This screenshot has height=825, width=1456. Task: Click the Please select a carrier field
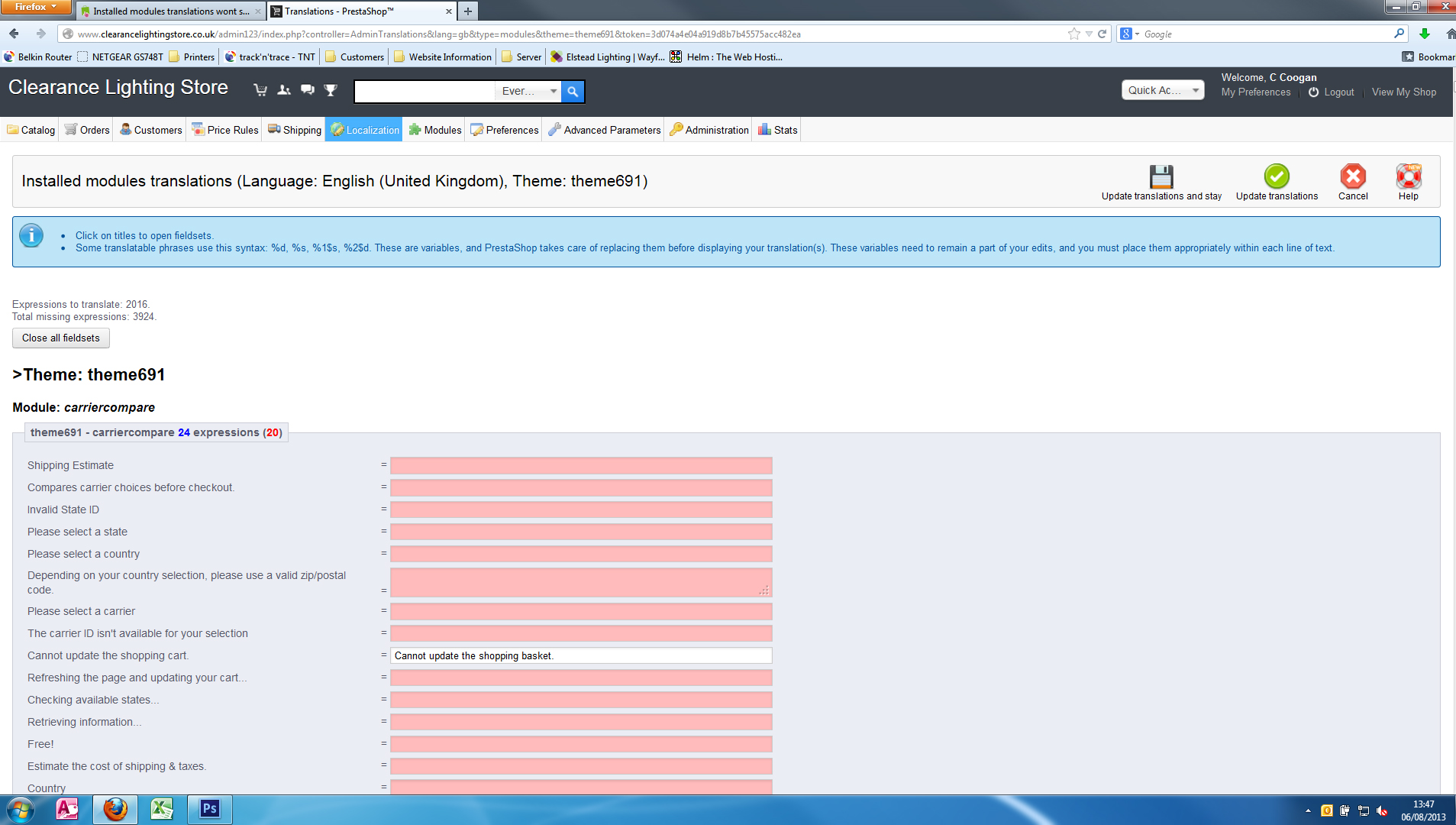coord(581,611)
